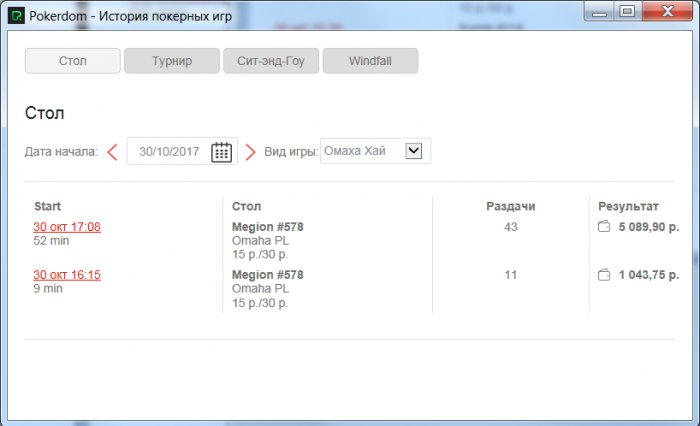Open the Сит-энд-Гоу tab
The height and width of the screenshot is (426, 700).
click(x=271, y=61)
